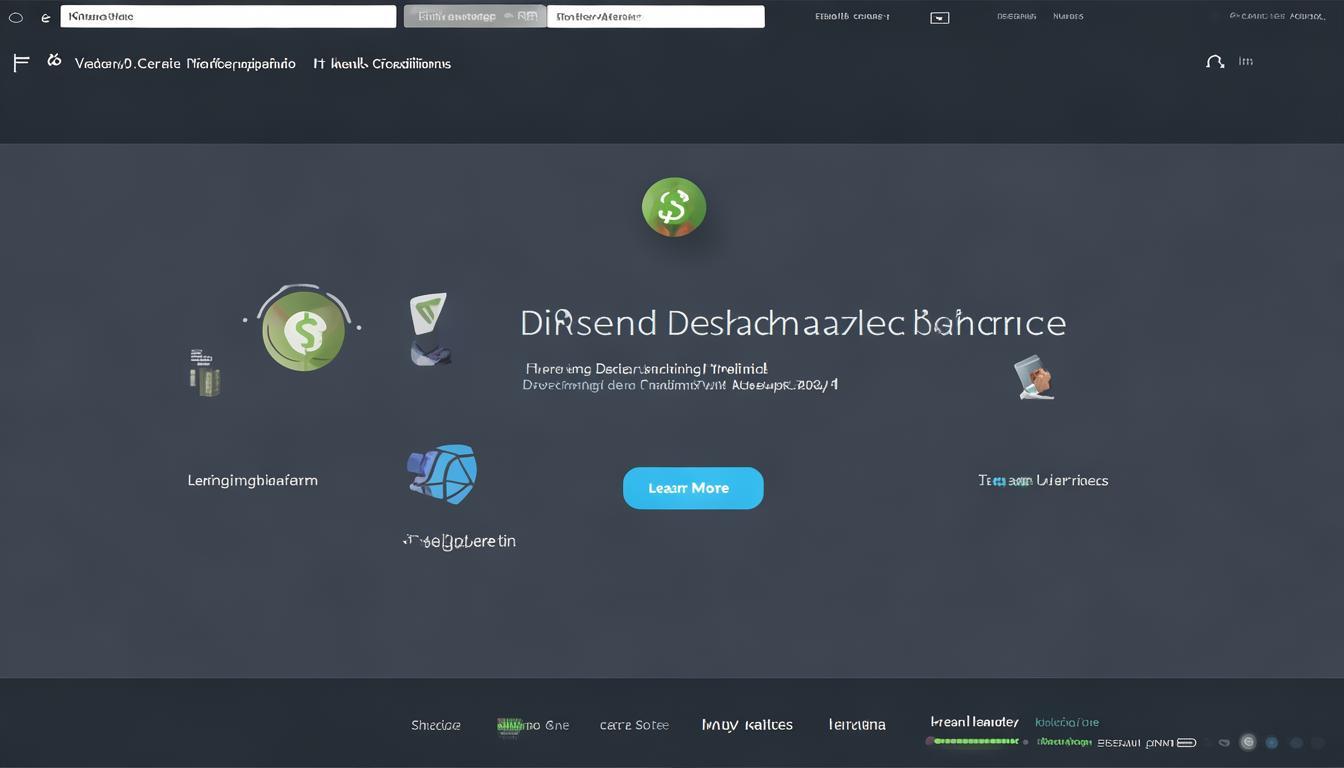Select the 'care Sotee' footer menu item

[634, 725]
